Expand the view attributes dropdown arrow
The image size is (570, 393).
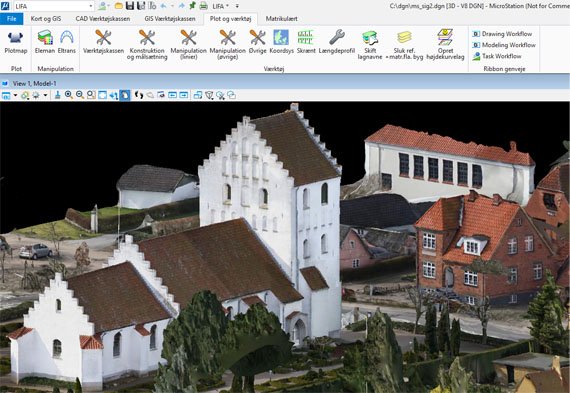click(15, 95)
